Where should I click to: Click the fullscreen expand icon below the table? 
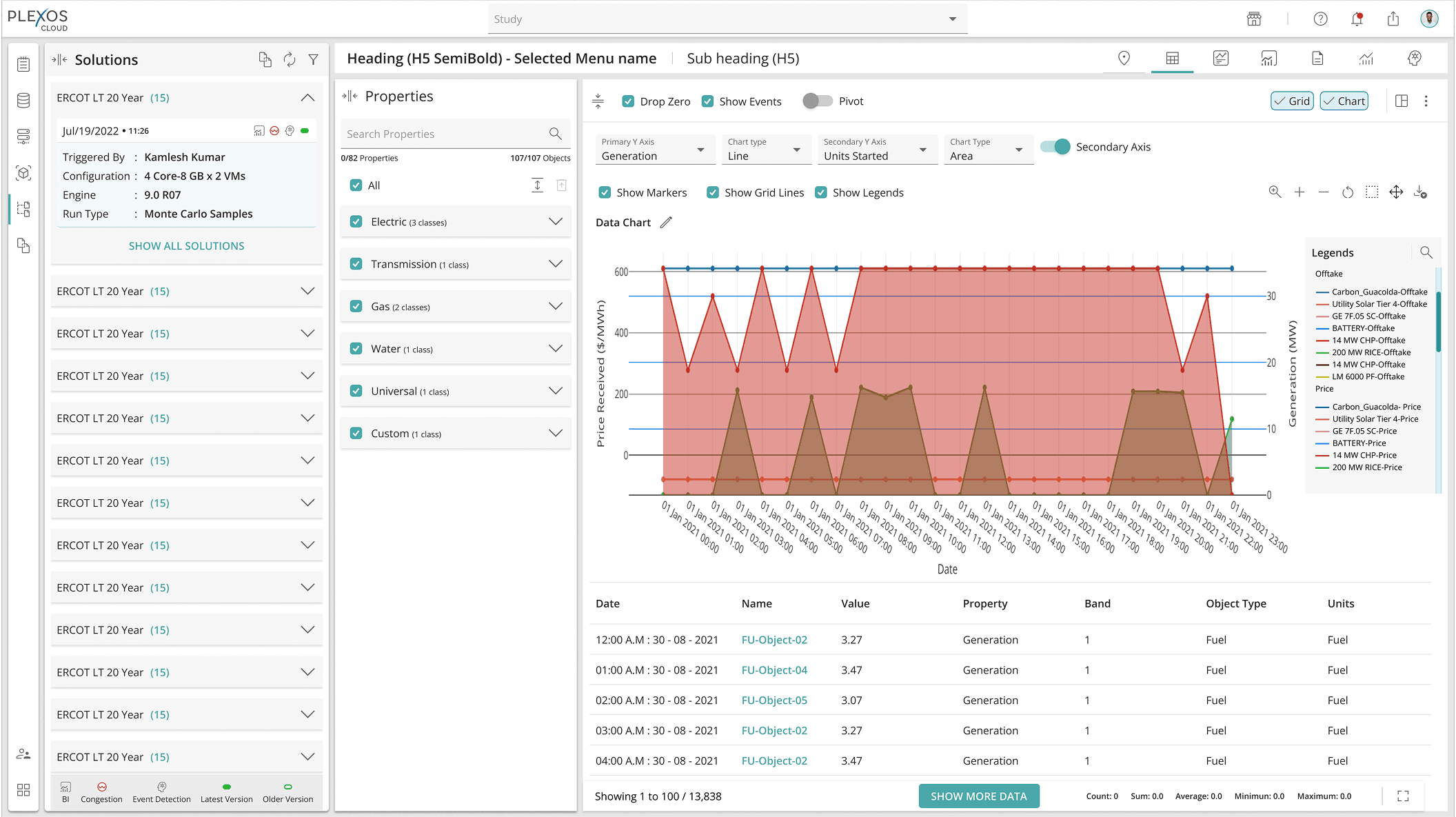click(1403, 796)
